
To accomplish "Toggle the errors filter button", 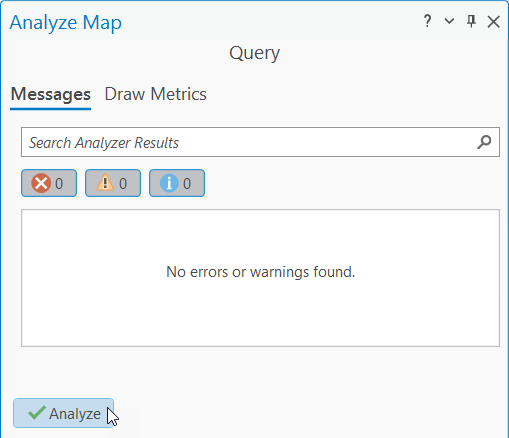I will point(49,183).
